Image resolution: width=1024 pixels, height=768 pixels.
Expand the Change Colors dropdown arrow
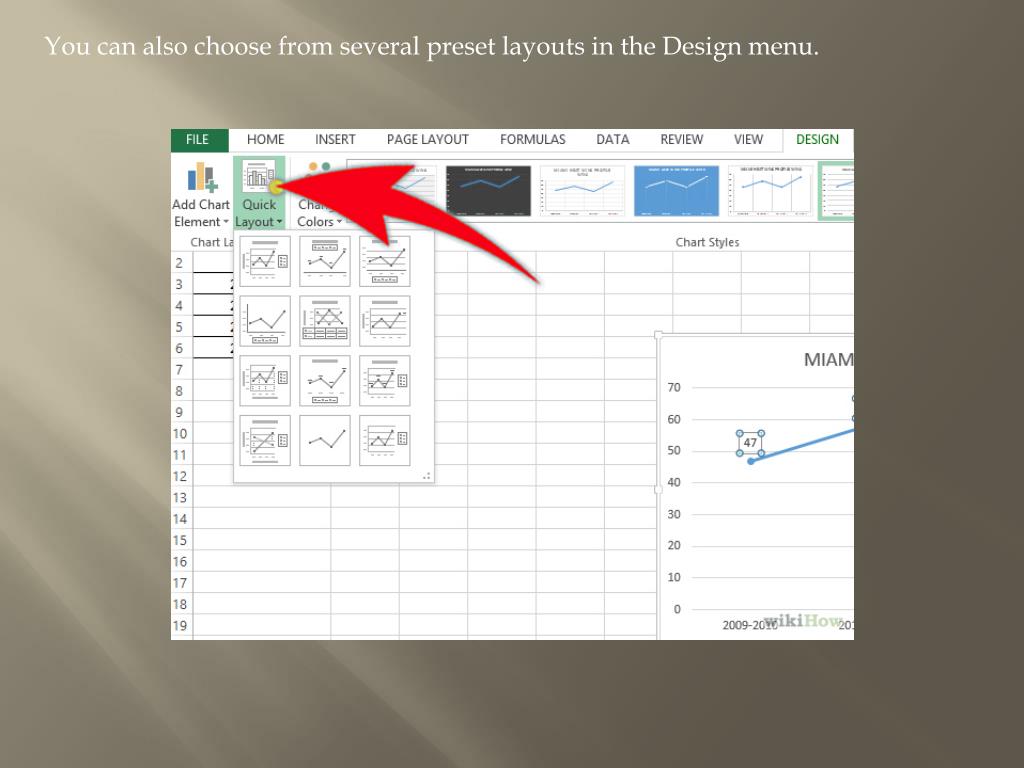(340, 222)
